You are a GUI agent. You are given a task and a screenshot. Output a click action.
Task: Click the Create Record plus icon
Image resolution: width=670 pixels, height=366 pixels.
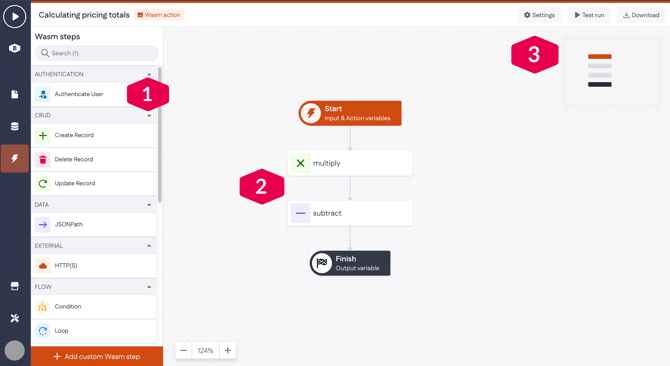pyautogui.click(x=43, y=135)
